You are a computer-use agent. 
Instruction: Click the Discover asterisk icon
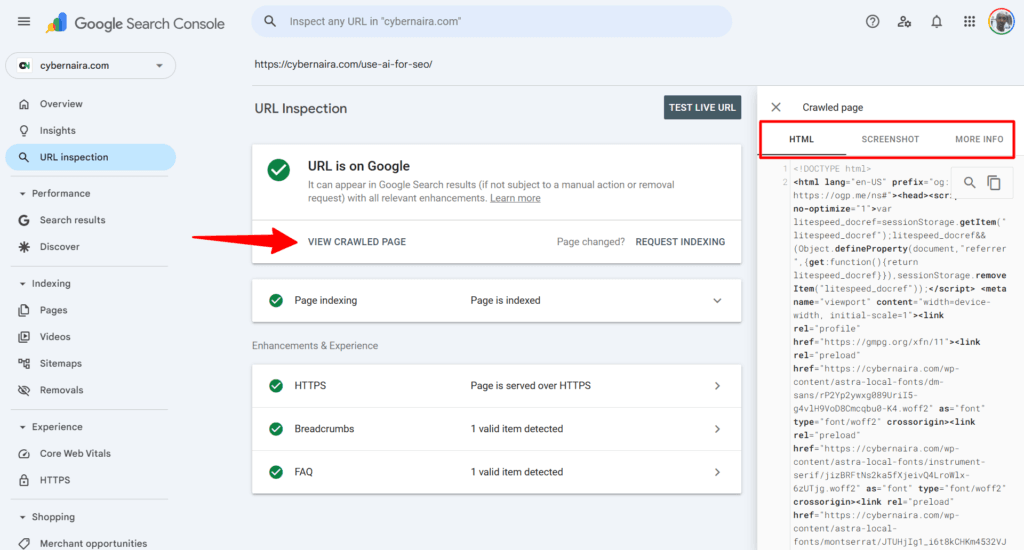tap(24, 247)
